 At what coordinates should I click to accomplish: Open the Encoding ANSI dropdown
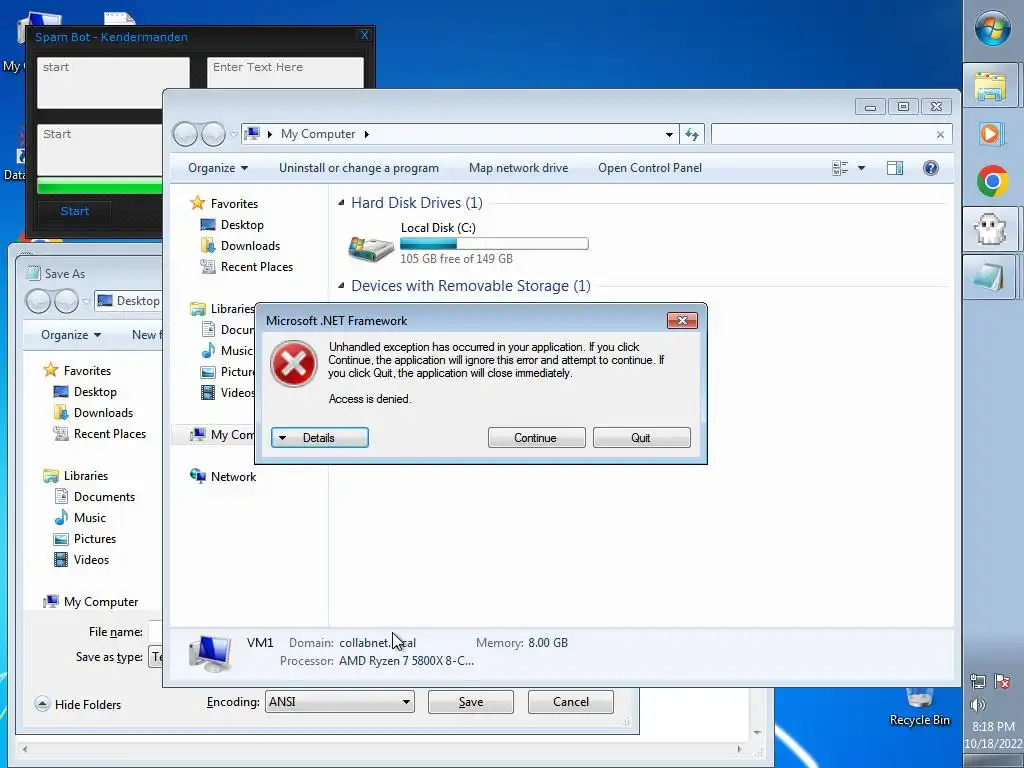pos(340,702)
